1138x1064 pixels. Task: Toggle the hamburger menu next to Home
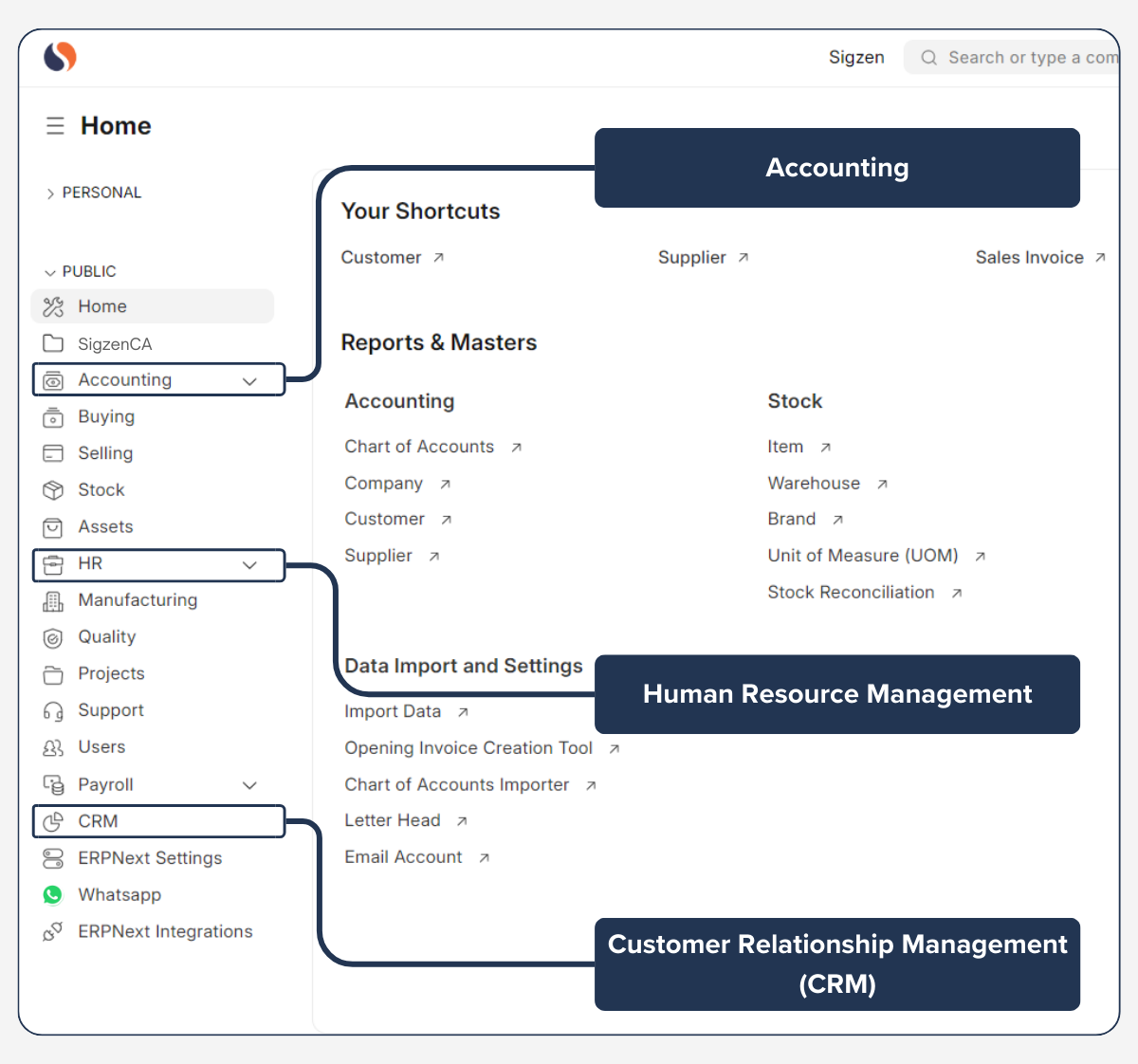[x=54, y=125]
